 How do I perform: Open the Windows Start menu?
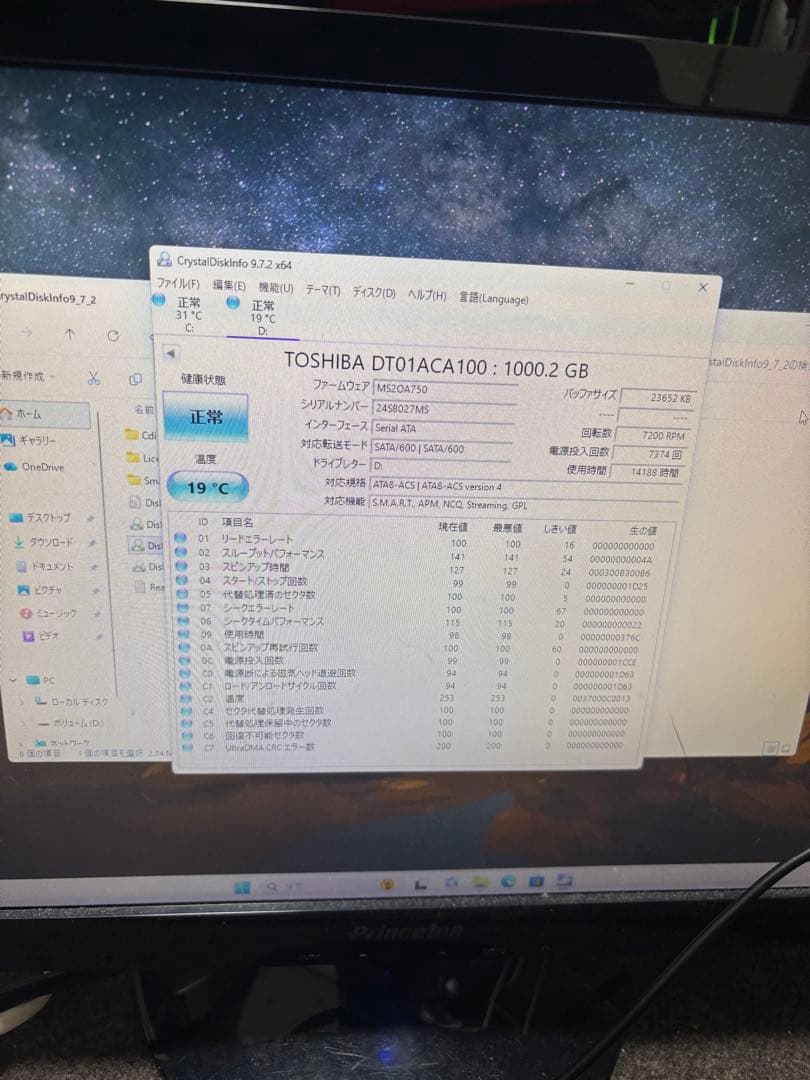[242, 887]
